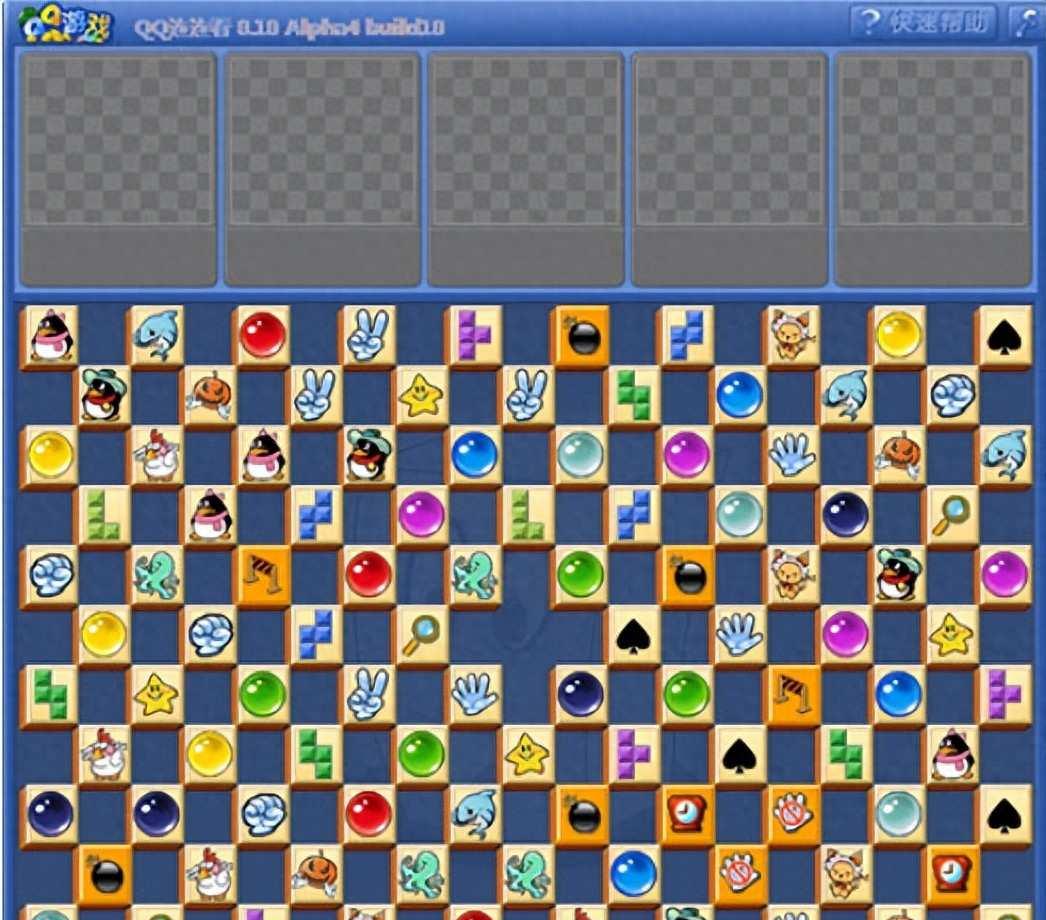Image resolution: width=1046 pixels, height=920 pixels.
Task: Pick the cat tile in the top row
Action: (793, 334)
